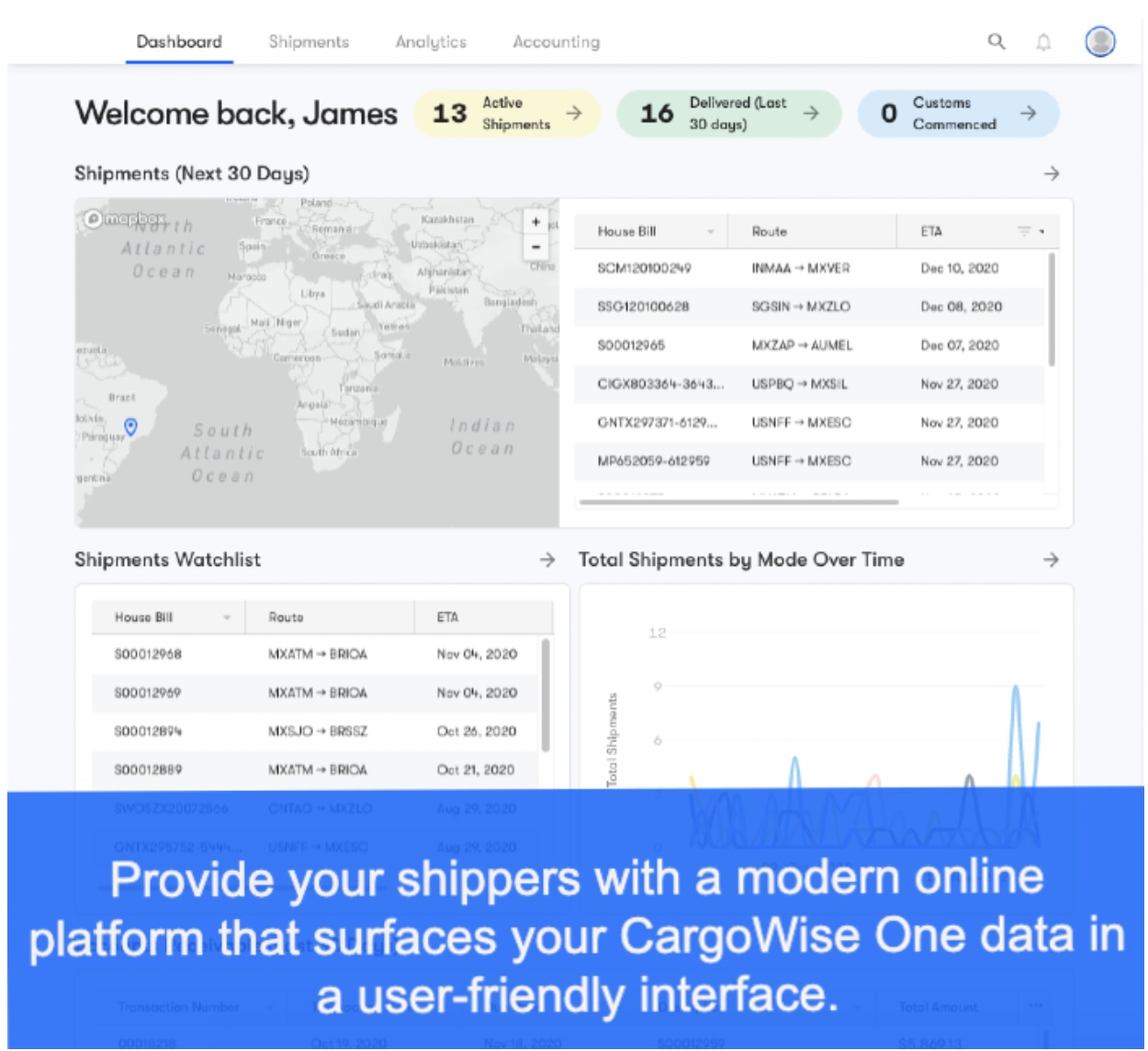Go to the Accounting tab

point(557,42)
